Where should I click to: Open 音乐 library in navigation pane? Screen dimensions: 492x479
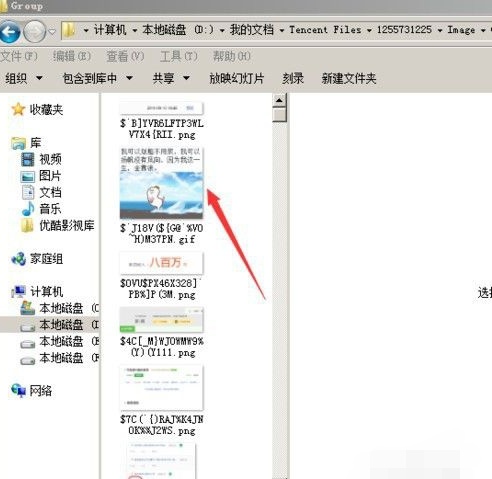point(50,209)
